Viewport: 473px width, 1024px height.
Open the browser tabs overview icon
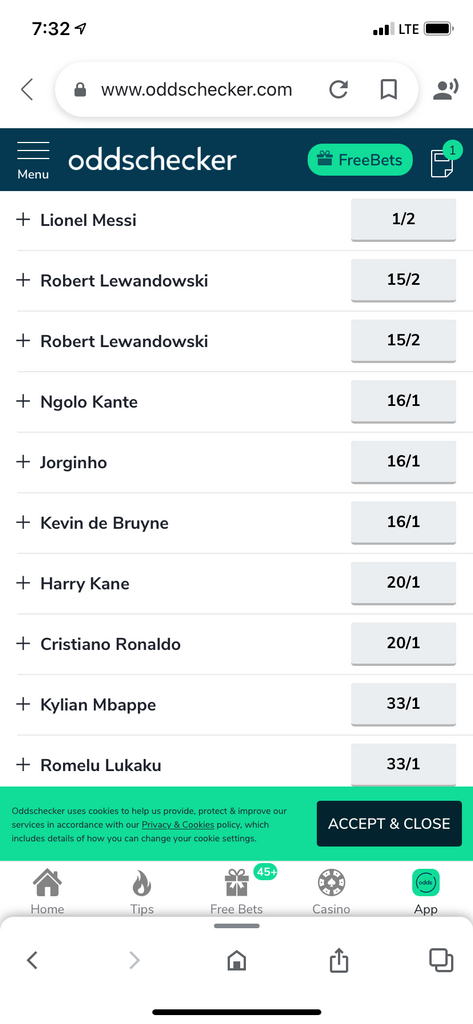(441, 959)
